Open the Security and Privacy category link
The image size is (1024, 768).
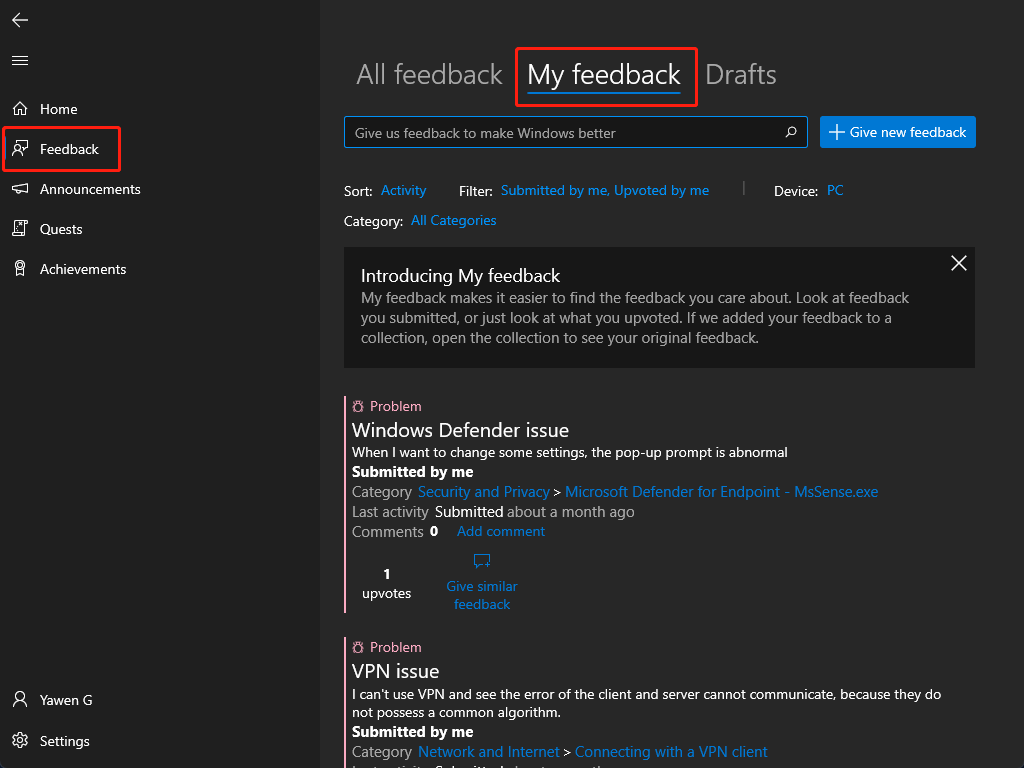pos(483,492)
